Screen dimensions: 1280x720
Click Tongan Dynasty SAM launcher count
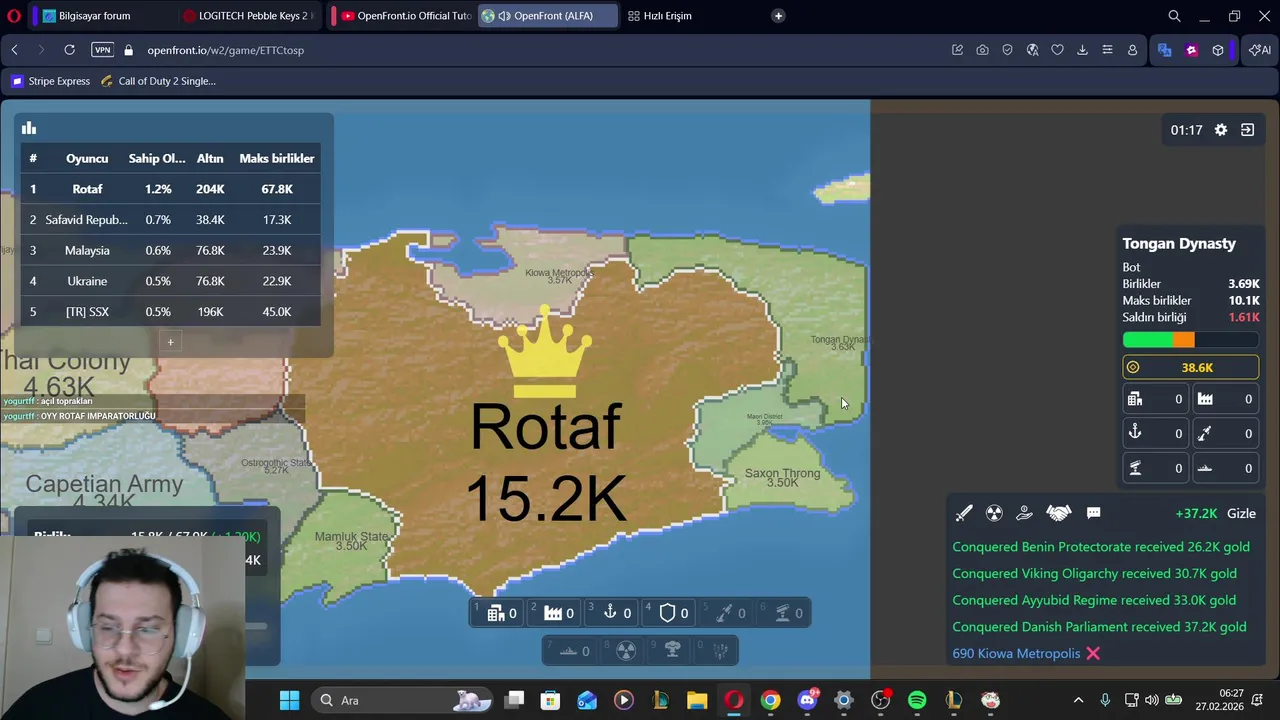pyautogui.click(x=1155, y=468)
